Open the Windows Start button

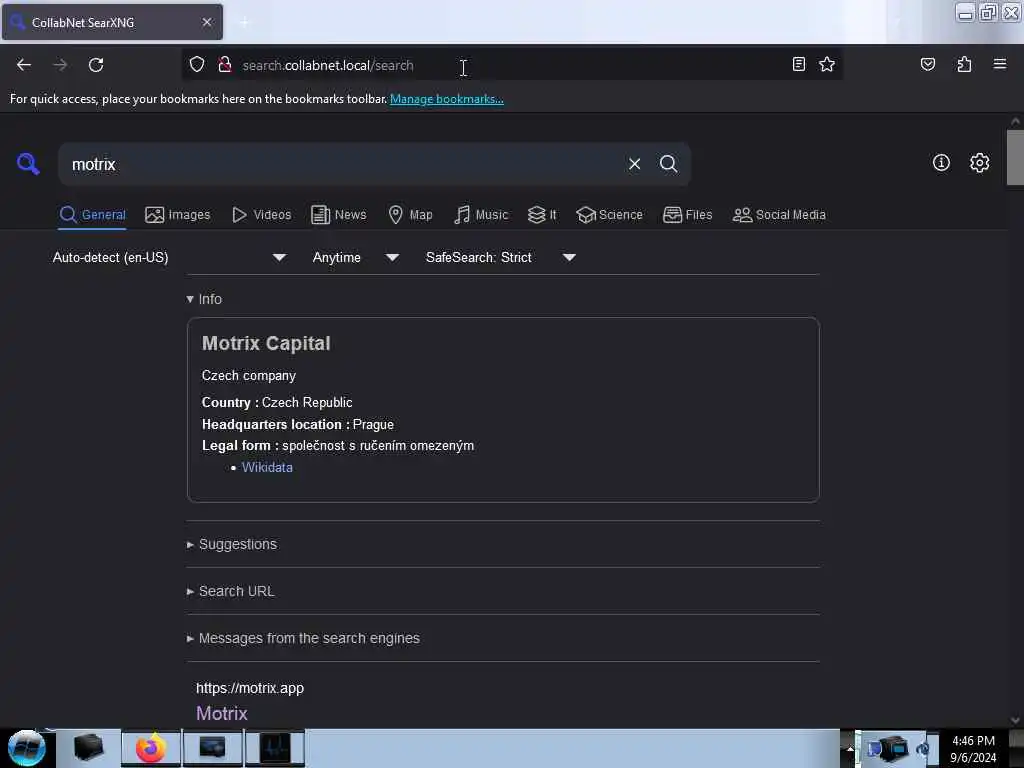pyautogui.click(x=26, y=748)
